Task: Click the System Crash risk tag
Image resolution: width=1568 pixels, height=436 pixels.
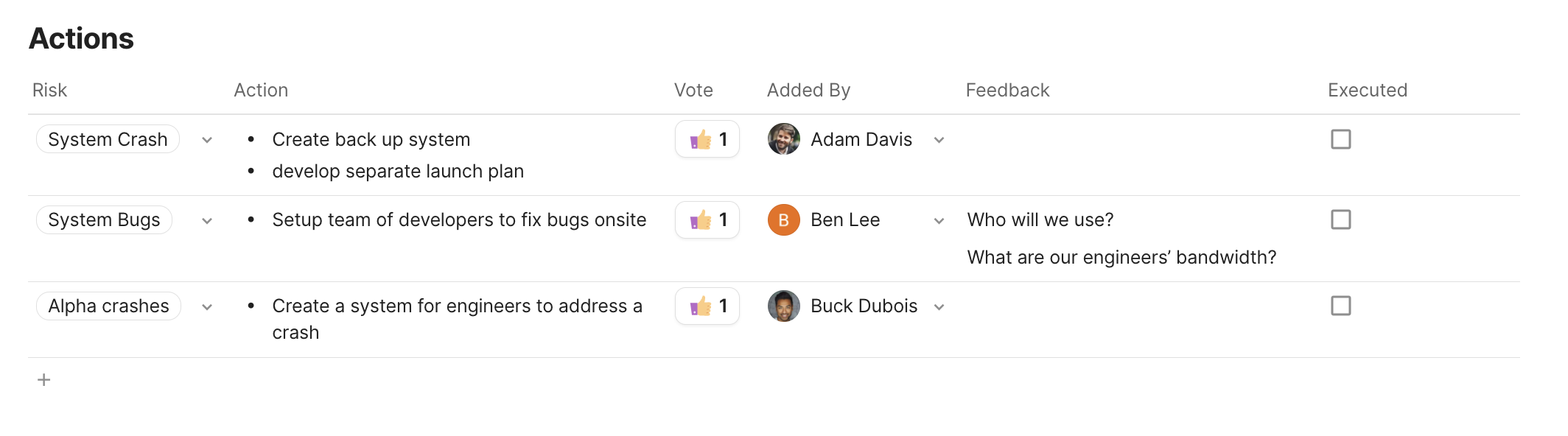Action: tap(108, 139)
